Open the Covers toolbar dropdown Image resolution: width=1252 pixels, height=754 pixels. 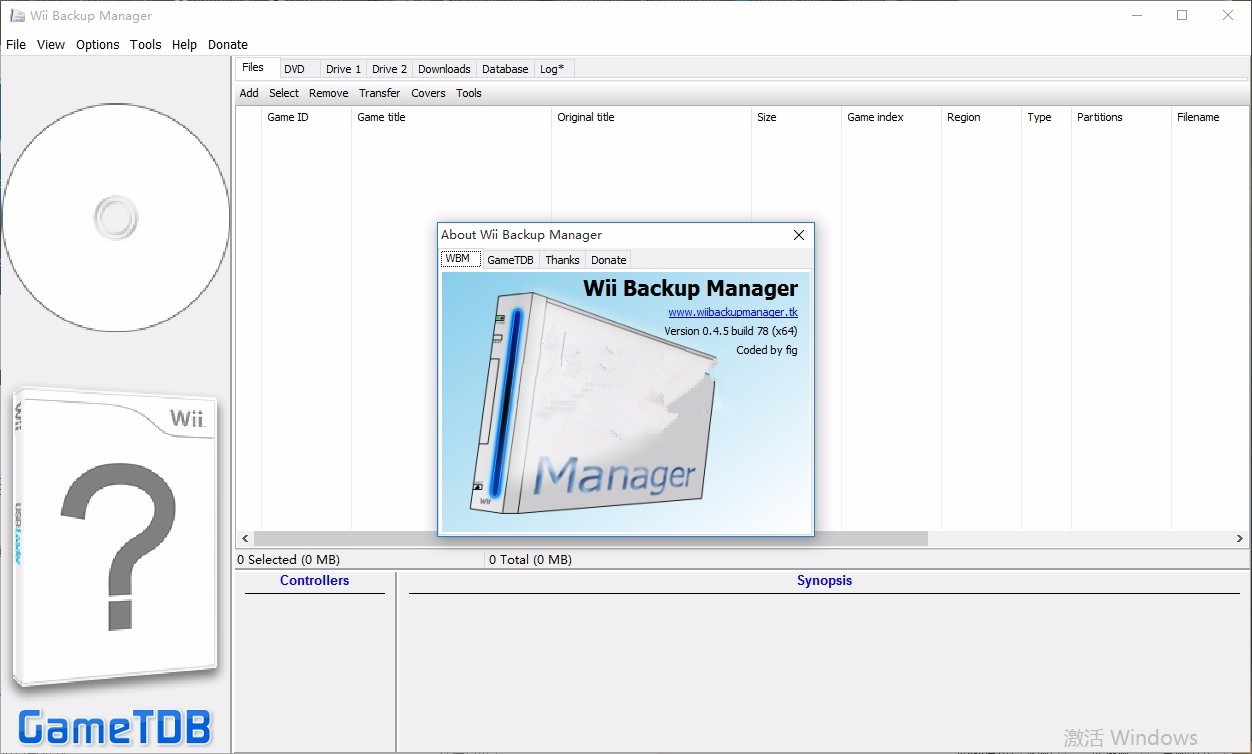click(428, 93)
